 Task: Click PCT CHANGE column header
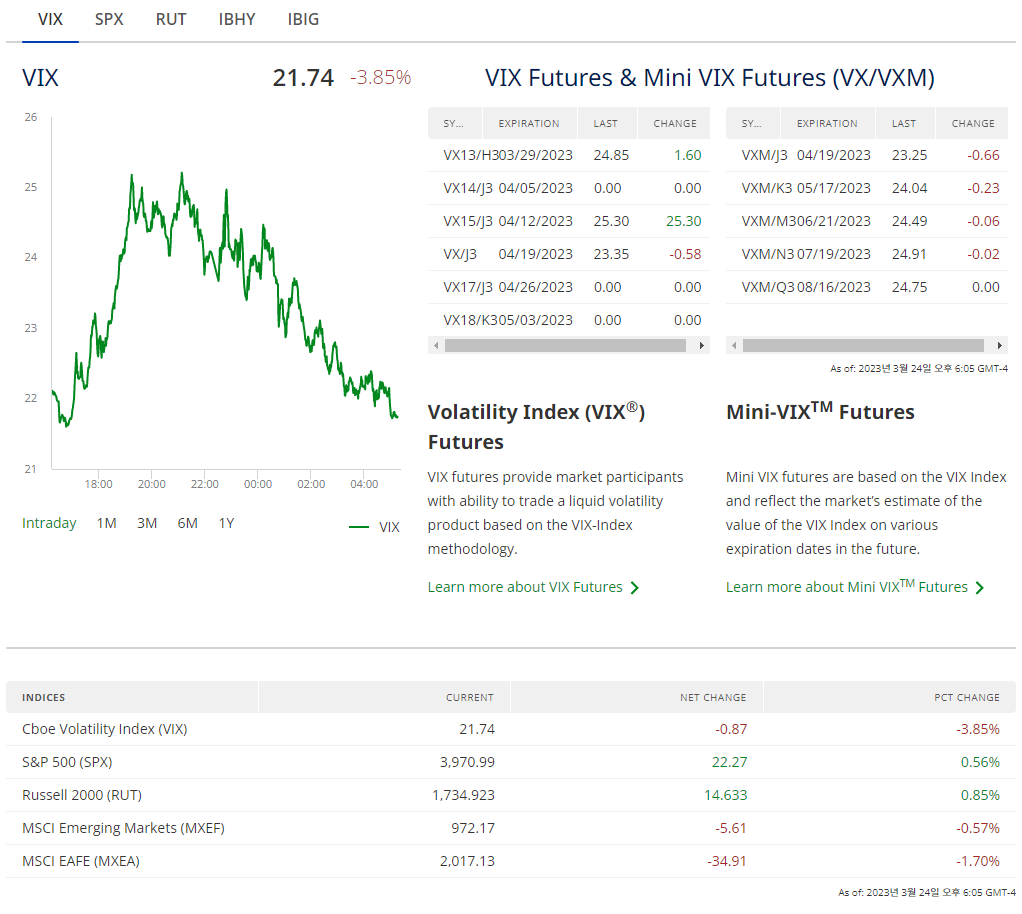pyautogui.click(x=890, y=698)
